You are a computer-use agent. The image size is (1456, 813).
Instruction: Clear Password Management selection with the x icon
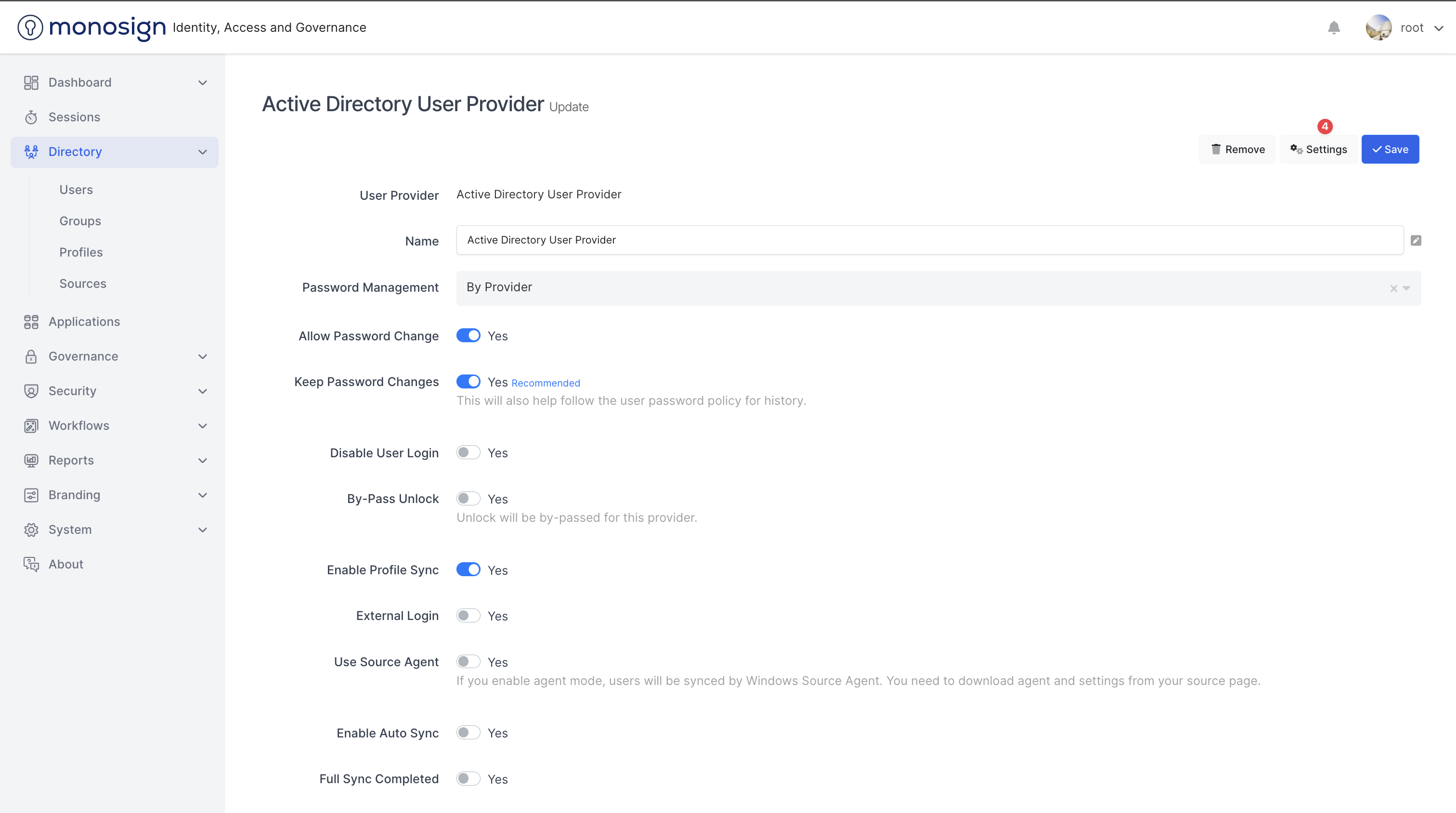click(1393, 289)
